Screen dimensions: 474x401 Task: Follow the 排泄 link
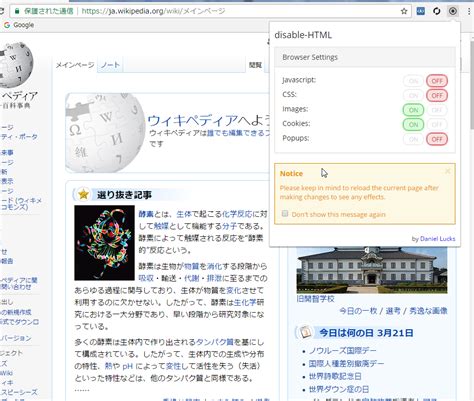214,278
